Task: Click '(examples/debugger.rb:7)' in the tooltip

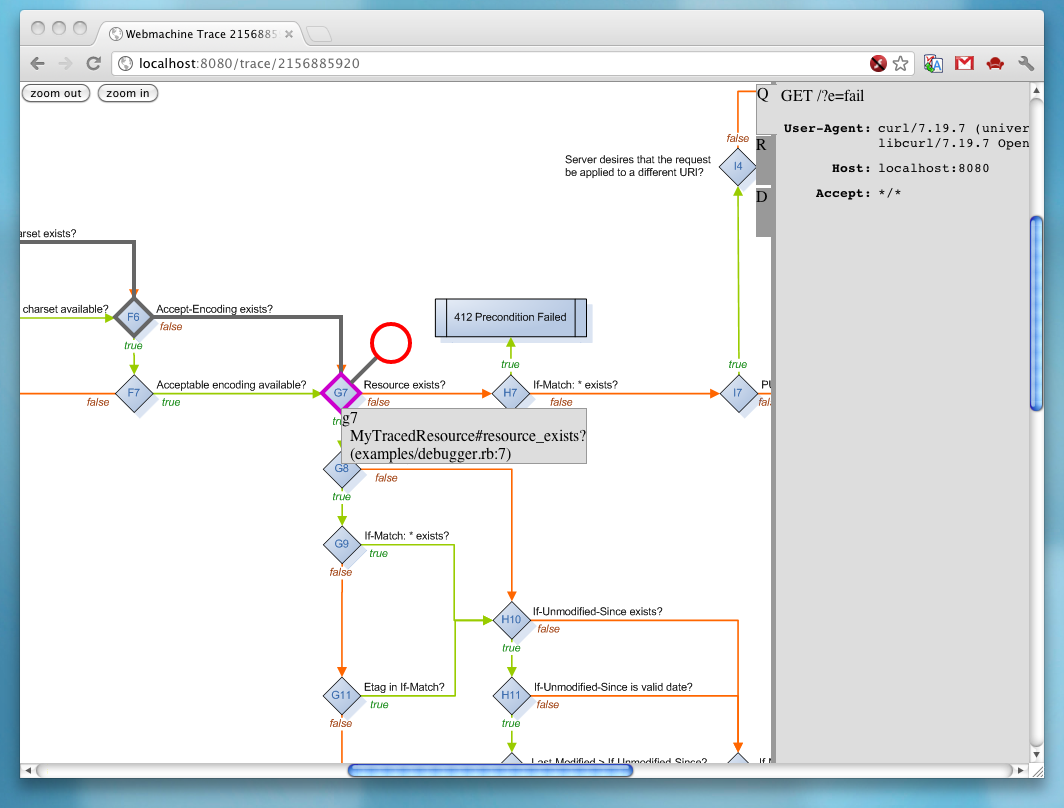Action: 430,454
